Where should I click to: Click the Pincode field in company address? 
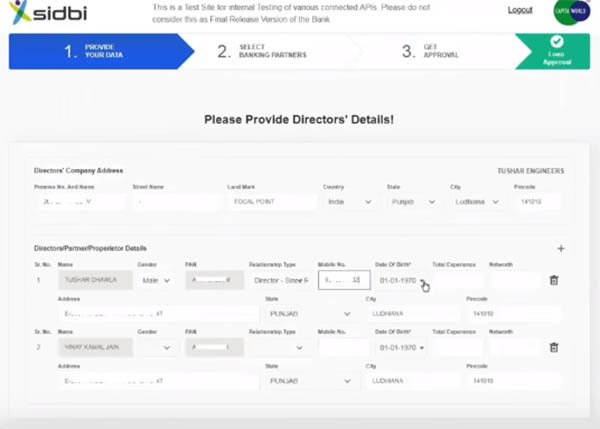[x=537, y=202]
